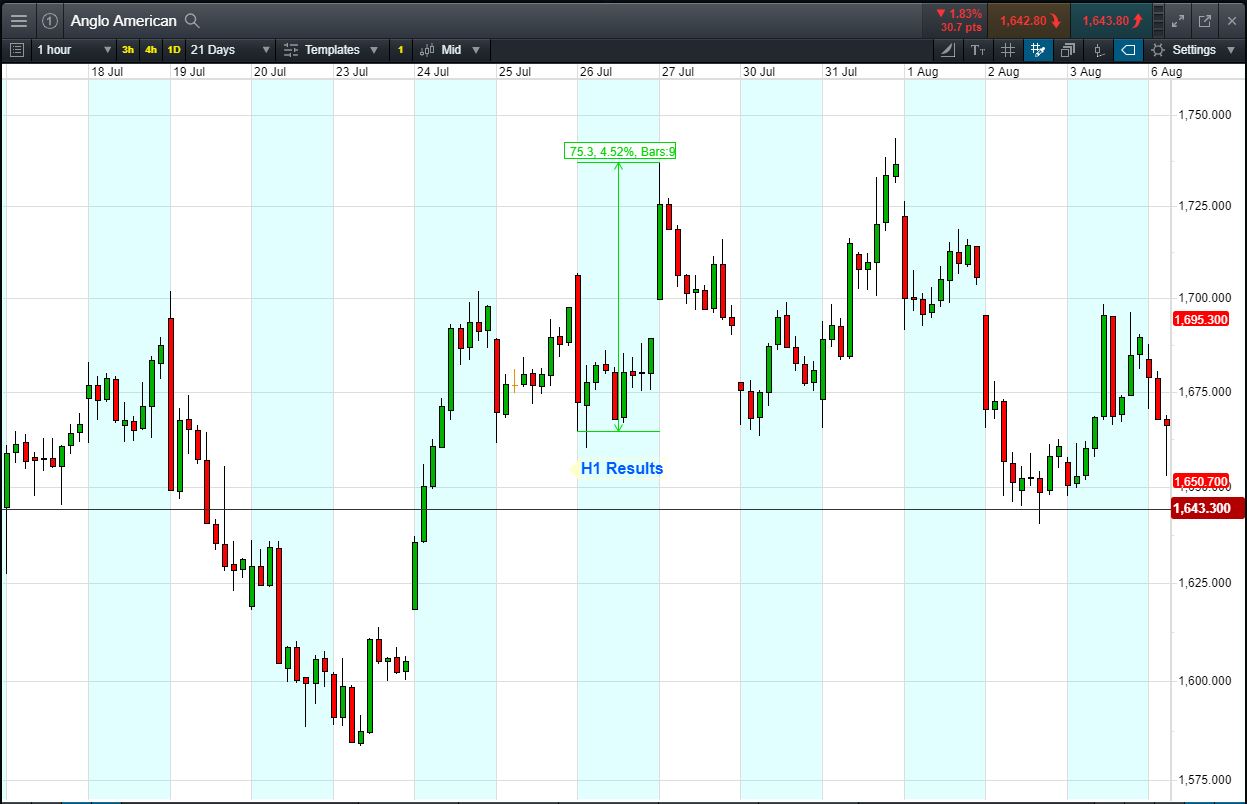Click the 20 Jul date label

tap(270, 72)
